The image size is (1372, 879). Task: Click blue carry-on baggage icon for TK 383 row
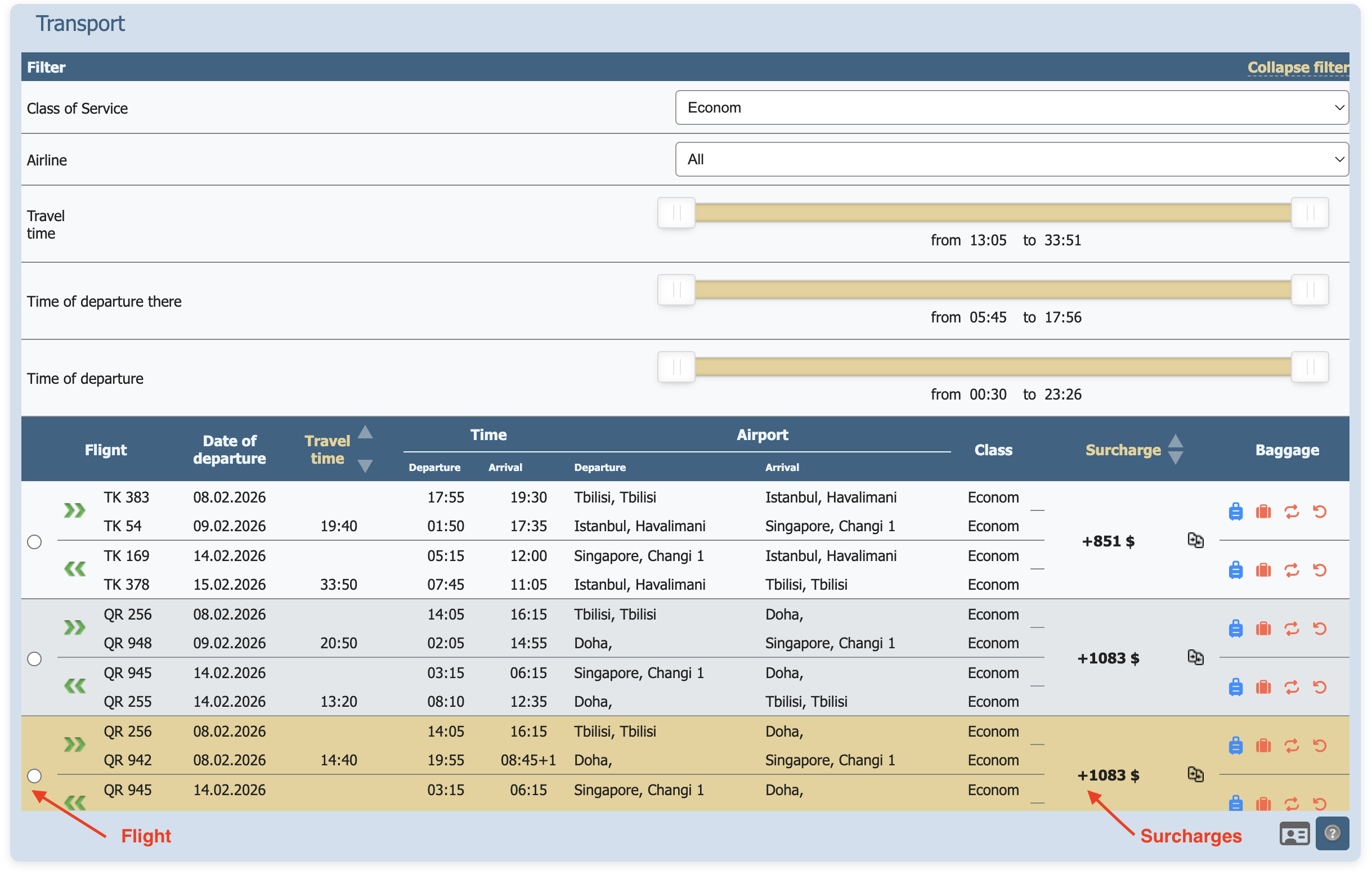tap(1235, 512)
